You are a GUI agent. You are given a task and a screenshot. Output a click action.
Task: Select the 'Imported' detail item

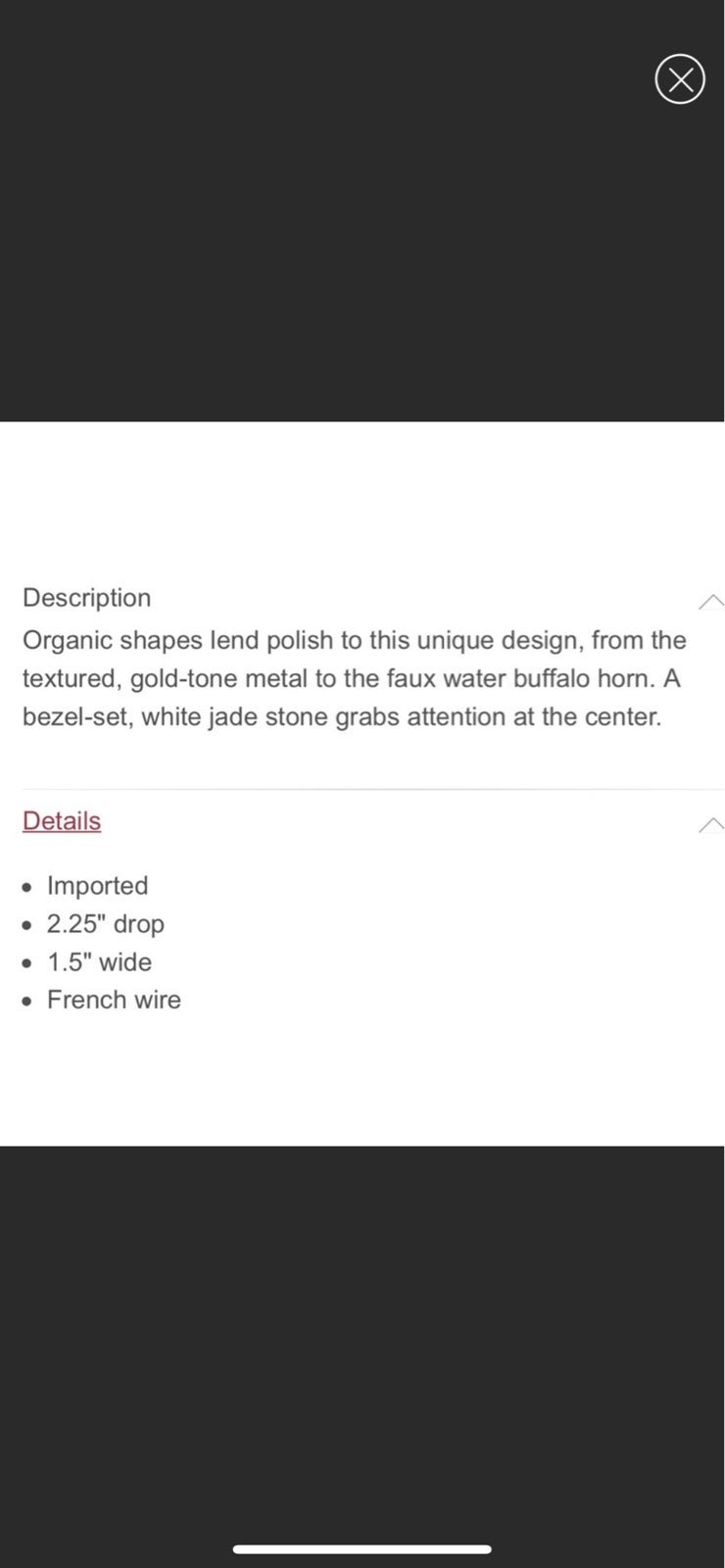pyautogui.click(x=97, y=885)
